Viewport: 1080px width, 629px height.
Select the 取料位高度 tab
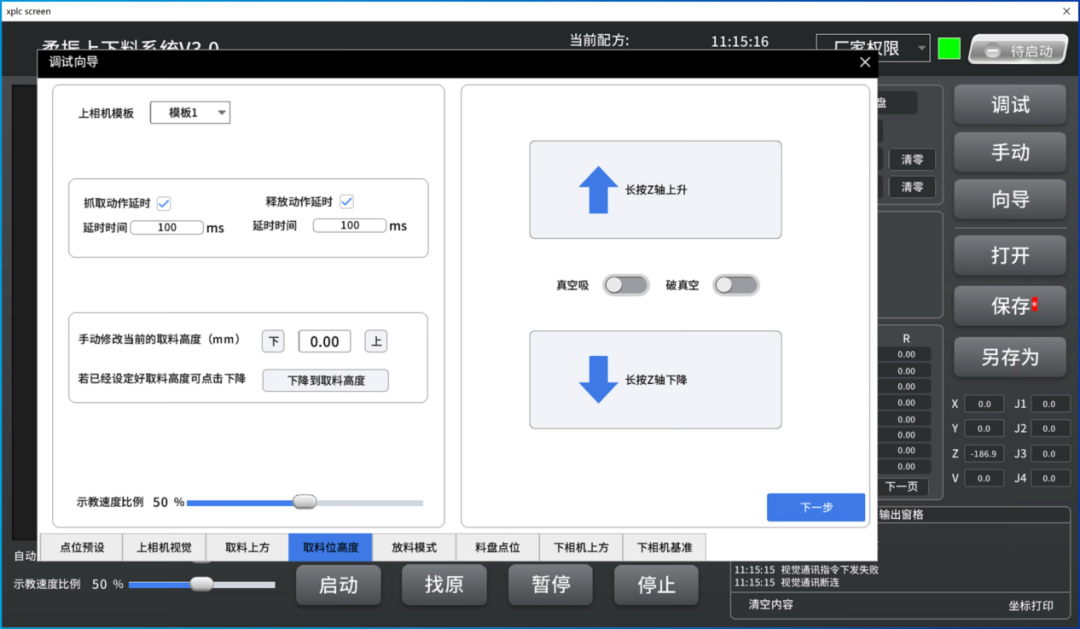point(331,548)
